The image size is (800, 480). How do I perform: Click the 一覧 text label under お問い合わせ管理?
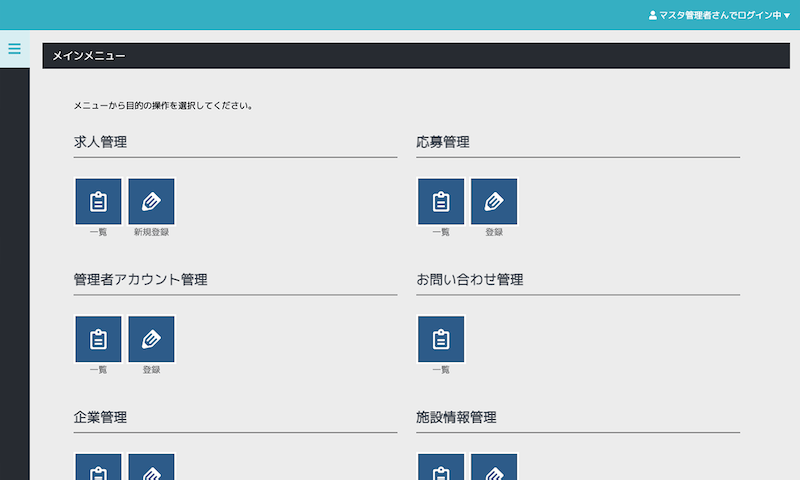point(441,370)
